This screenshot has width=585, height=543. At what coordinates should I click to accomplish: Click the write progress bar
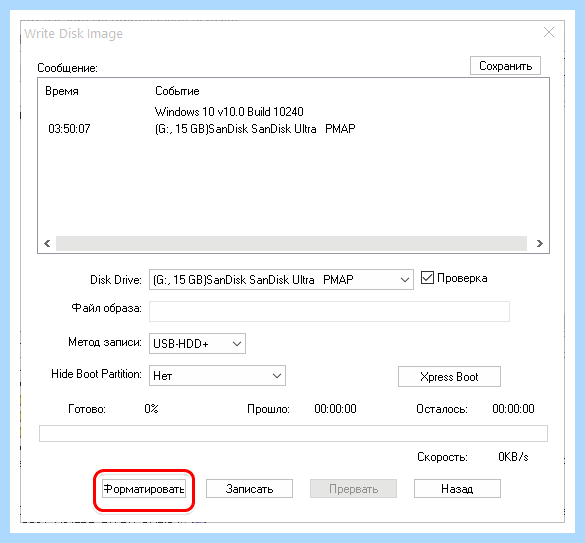pos(293,434)
